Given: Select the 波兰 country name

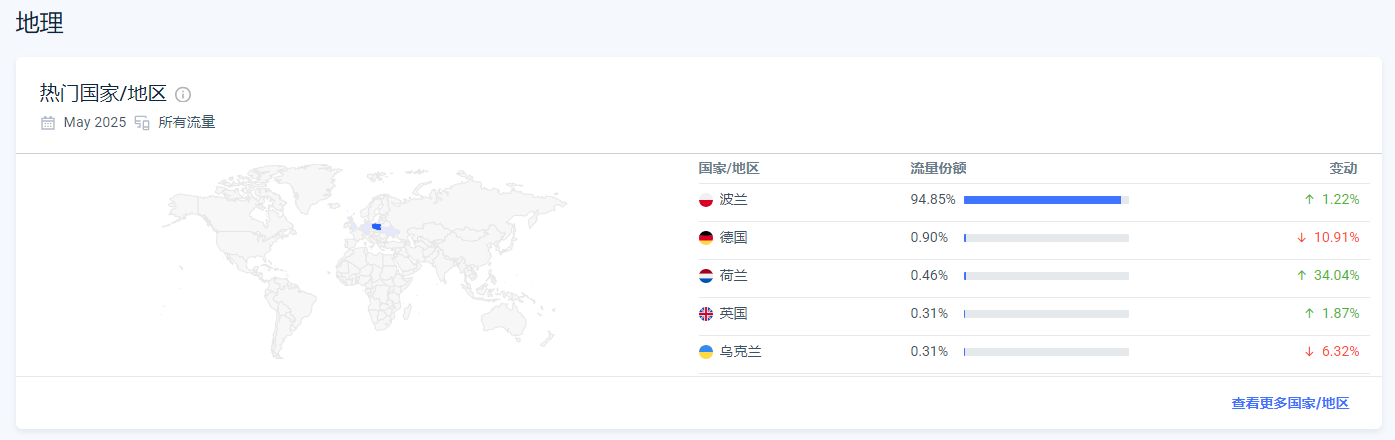Looking at the screenshot, I should pos(733,200).
